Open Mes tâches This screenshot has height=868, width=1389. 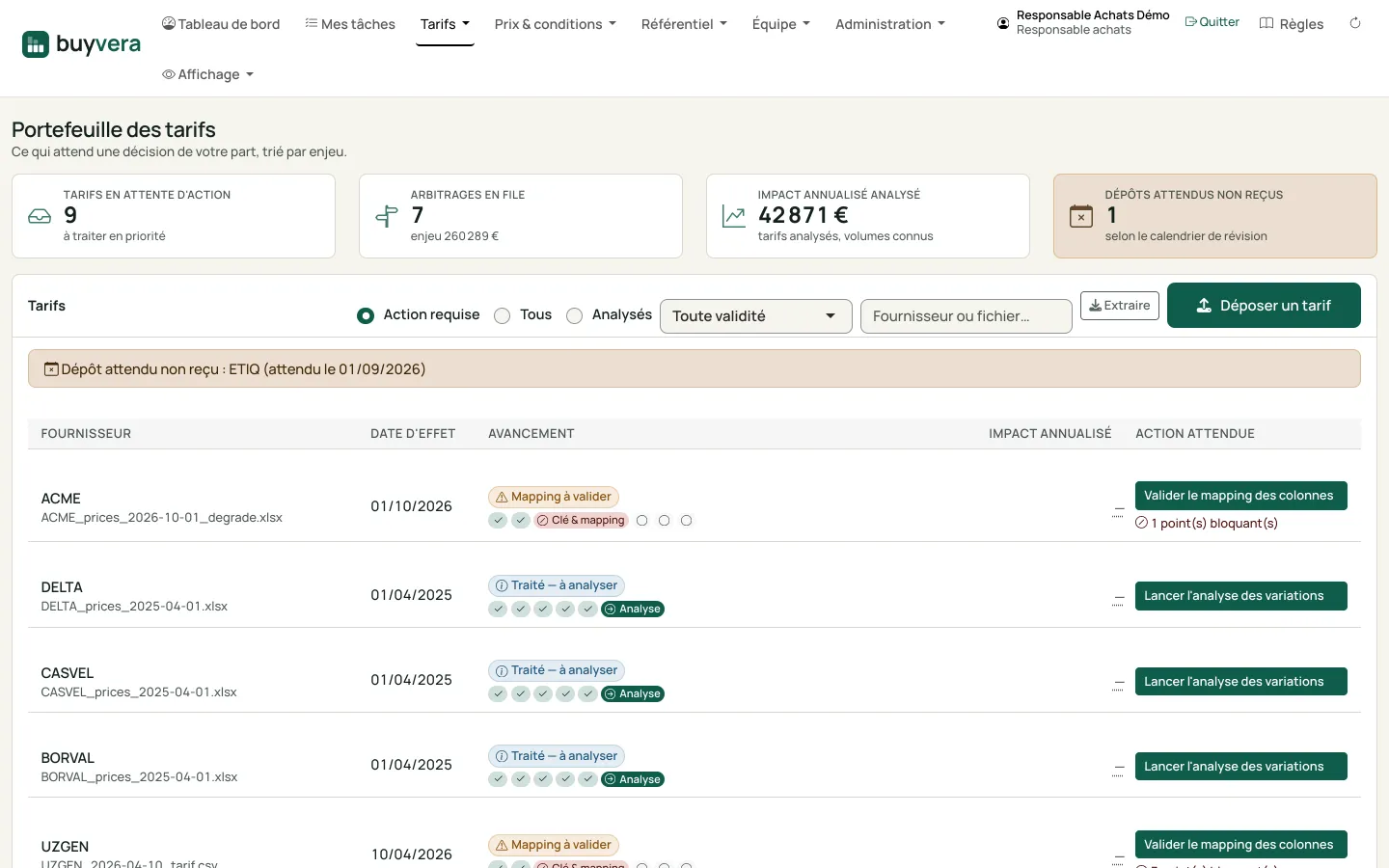pyautogui.click(x=350, y=24)
